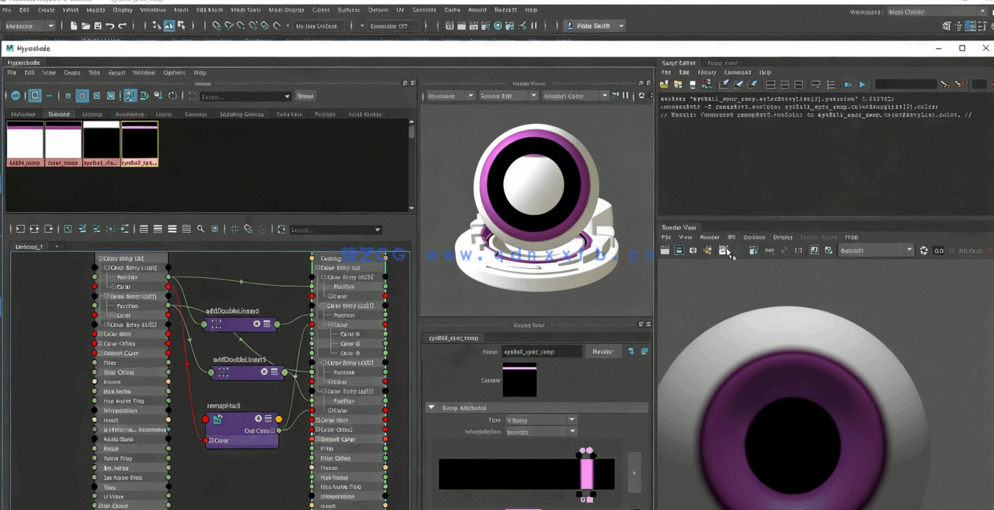
Task: Click the refresh icon in Render View toolbar
Action: (x=923, y=251)
